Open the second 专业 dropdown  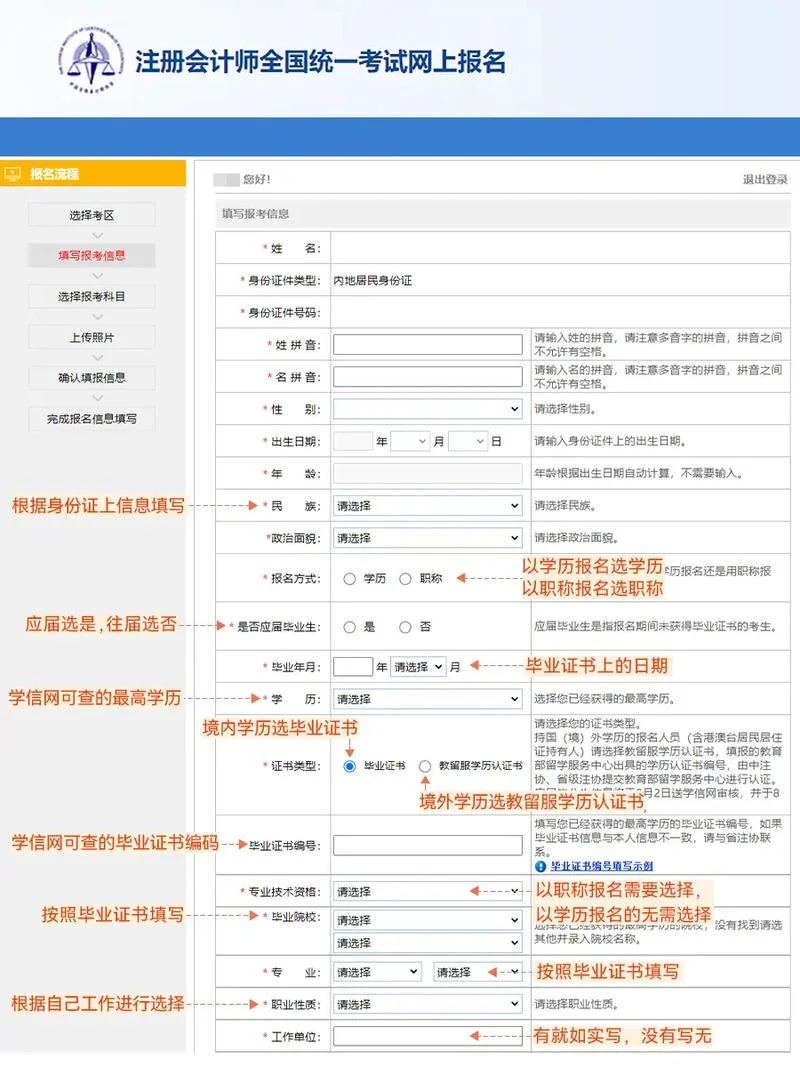click(478, 972)
